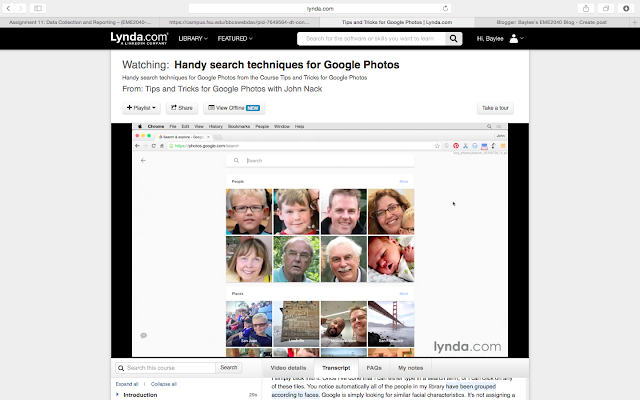Screen dimensions: 640x400
Task: Go back with Safari back arrow
Action: pos(8,8)
